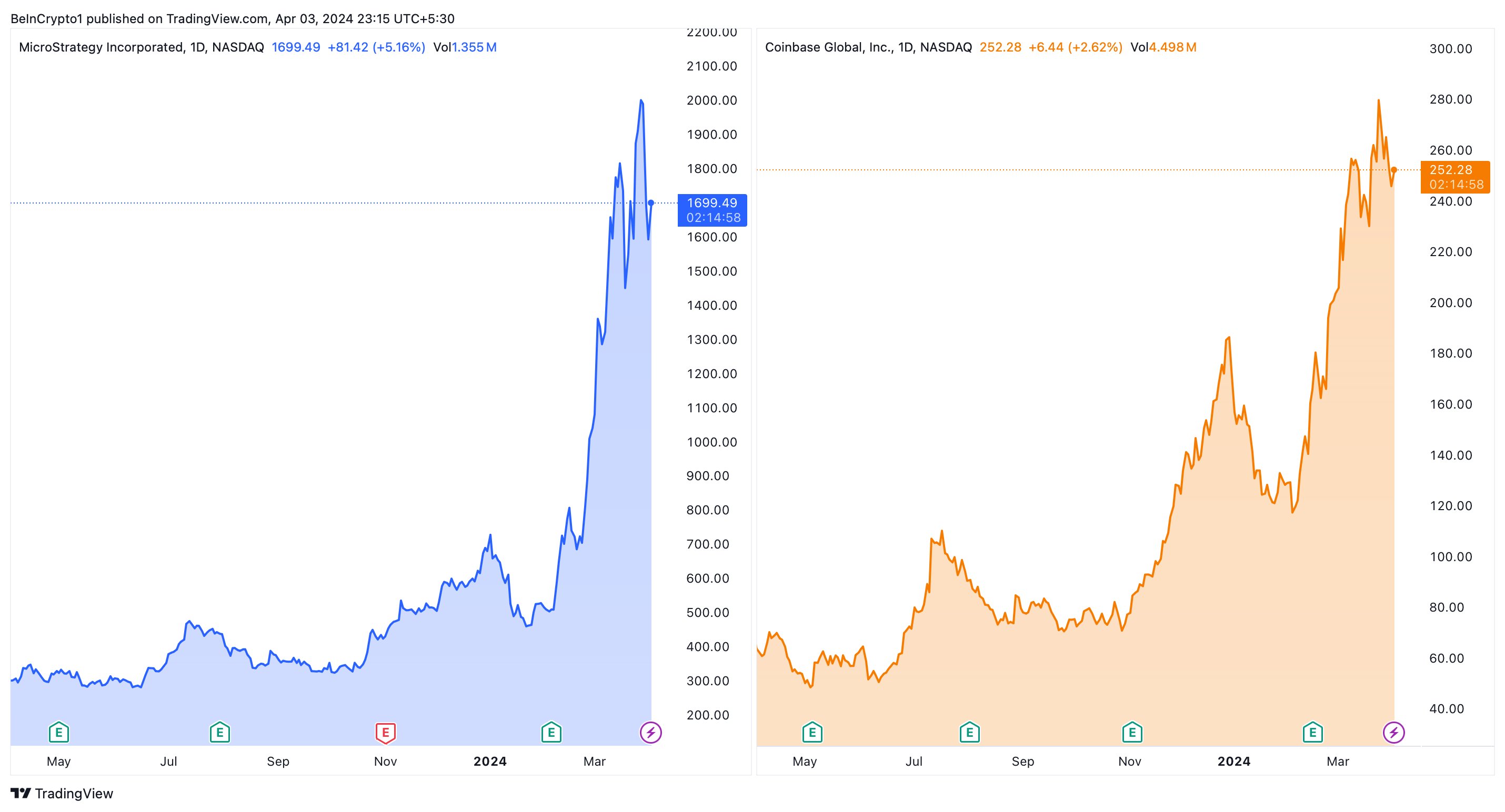
Task: Click the August earnings marker on Coinbase chart
Action: [x=970, y=732]
